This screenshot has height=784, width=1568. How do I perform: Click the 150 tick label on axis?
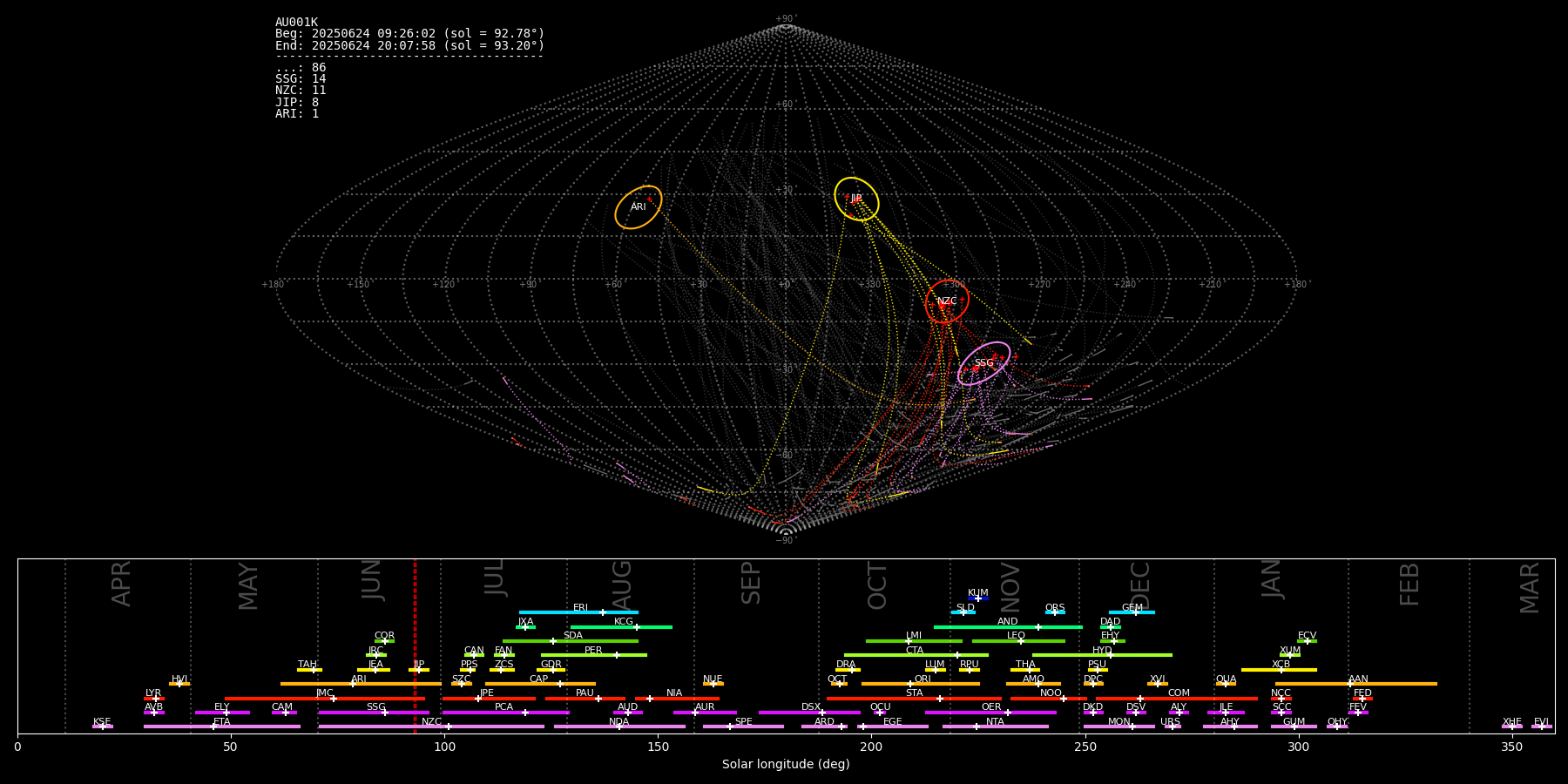pos(658,747)
